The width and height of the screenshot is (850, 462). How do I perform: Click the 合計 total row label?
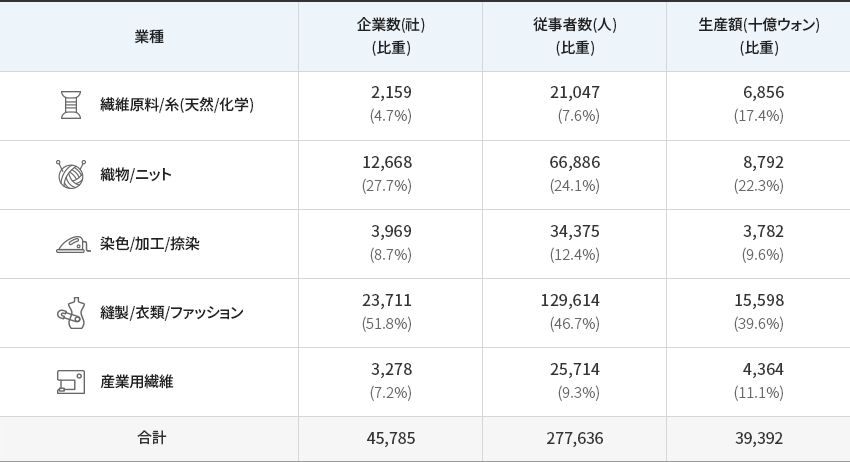pyautogui.click(x=151, y=438)
